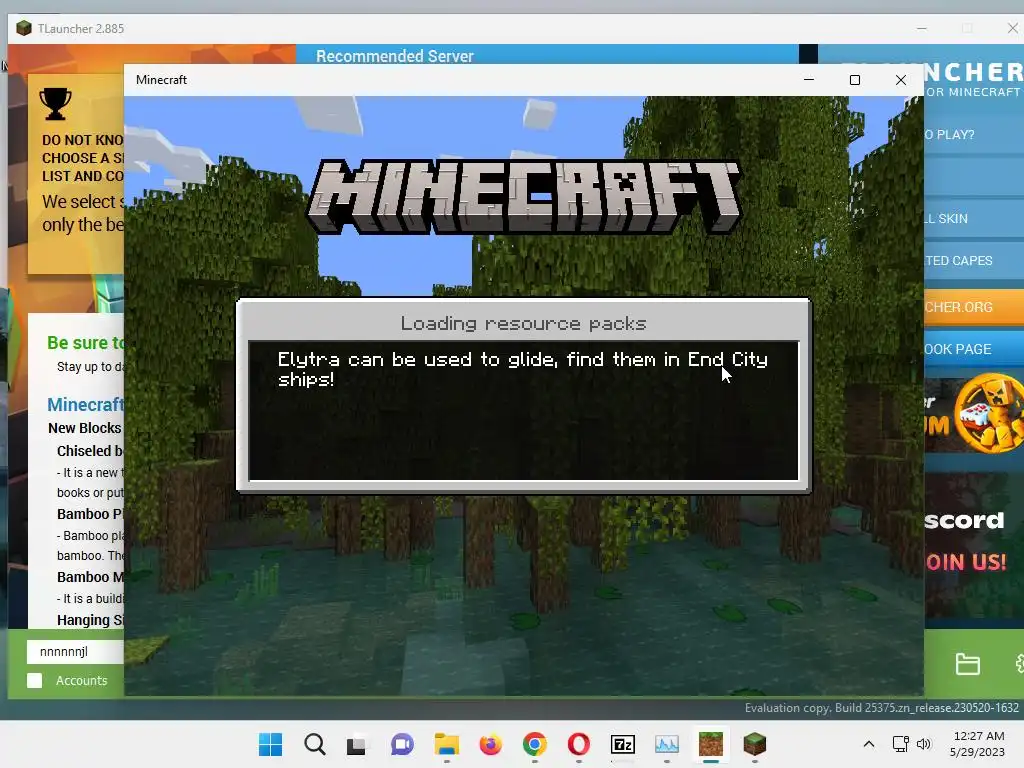Open the Windows Start menu
Image resolution: width=1024 pixels, height=768 pixels.
(x=270, y=744)
